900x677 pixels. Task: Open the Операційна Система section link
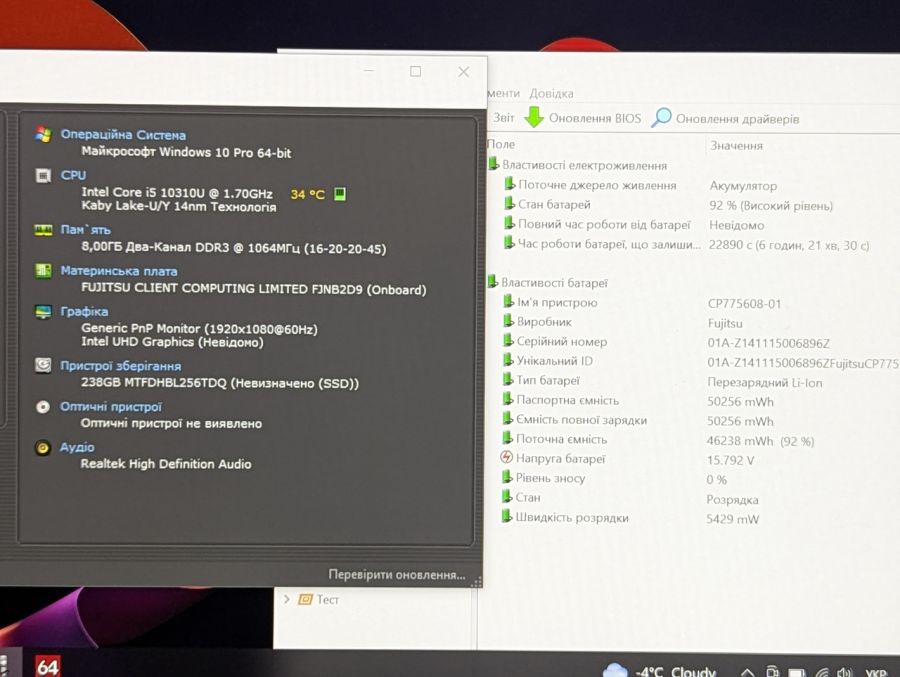coord(123,135)
